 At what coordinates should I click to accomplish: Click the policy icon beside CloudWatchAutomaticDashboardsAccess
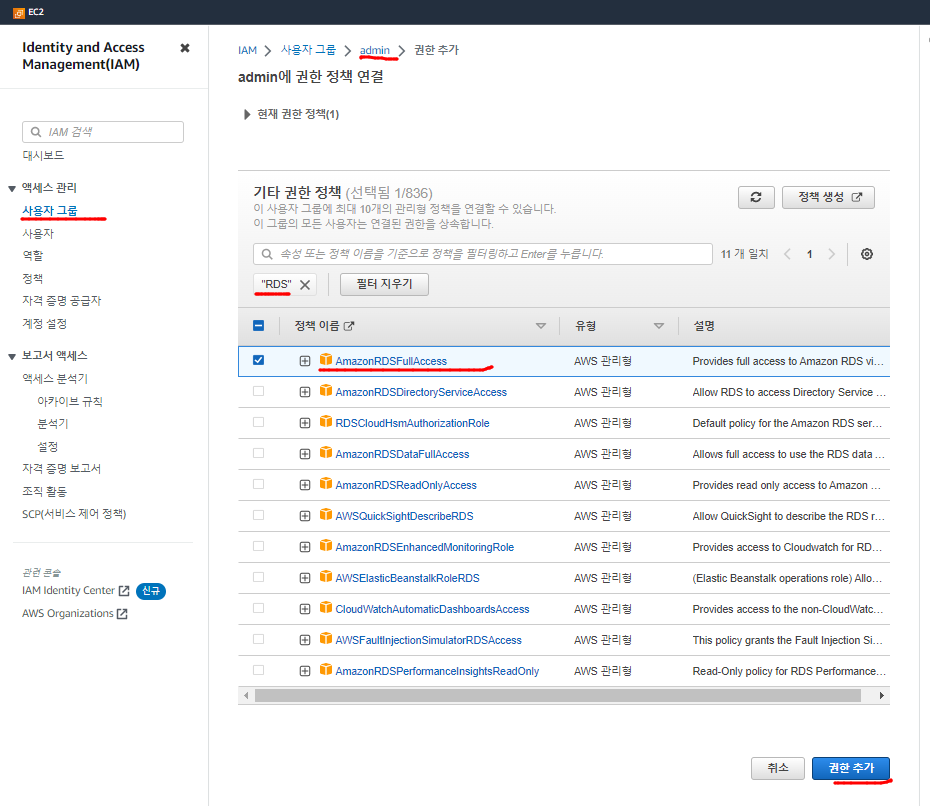(x=326, y=607)
